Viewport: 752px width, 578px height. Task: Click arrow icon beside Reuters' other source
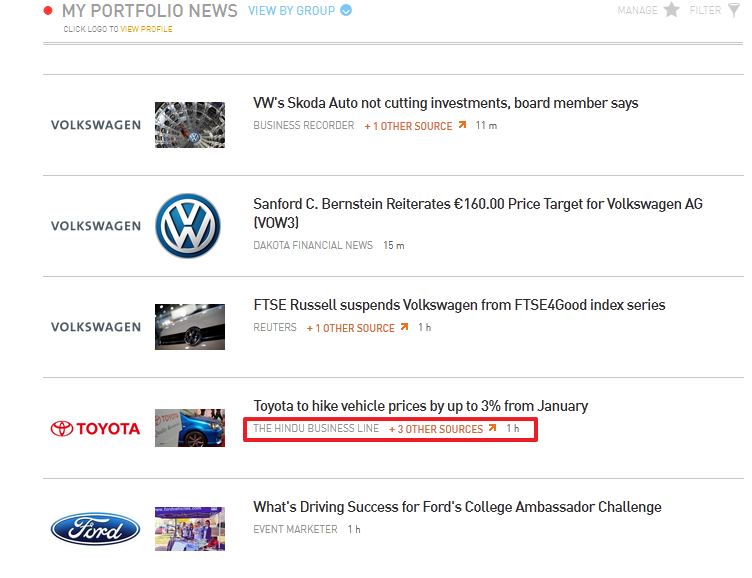click(x=405, y=327)
